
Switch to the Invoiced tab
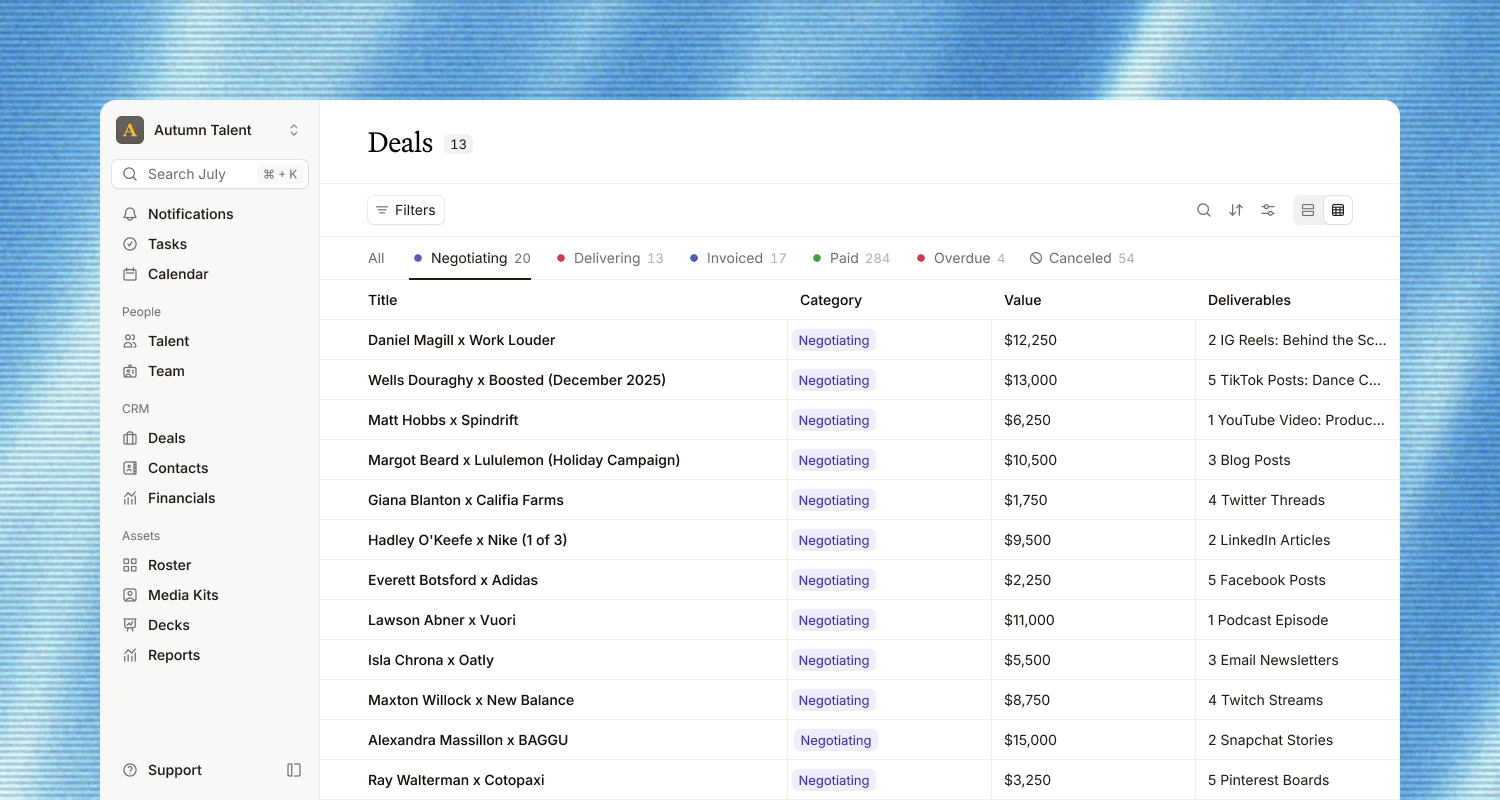coord(738,258)
